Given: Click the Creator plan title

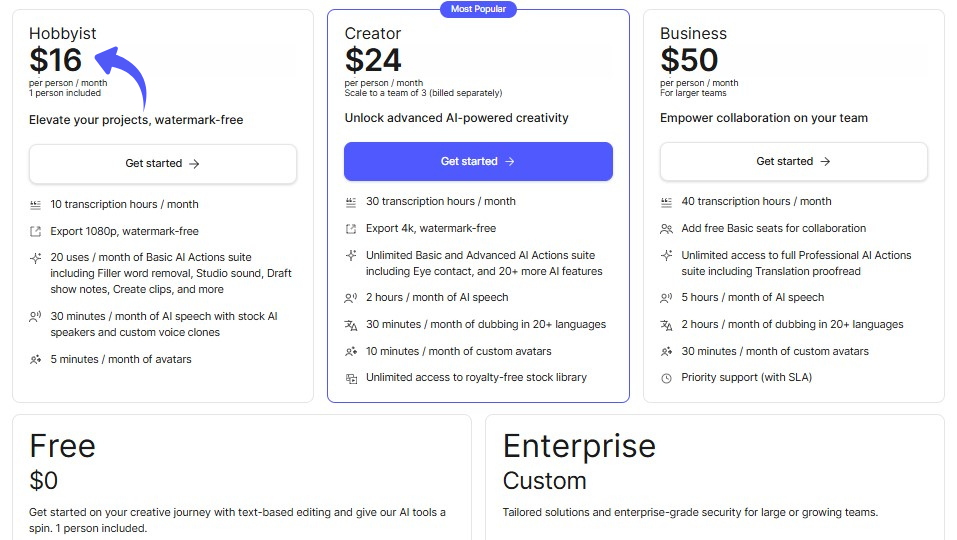Looking at the screenshot, I should [372, 34].
